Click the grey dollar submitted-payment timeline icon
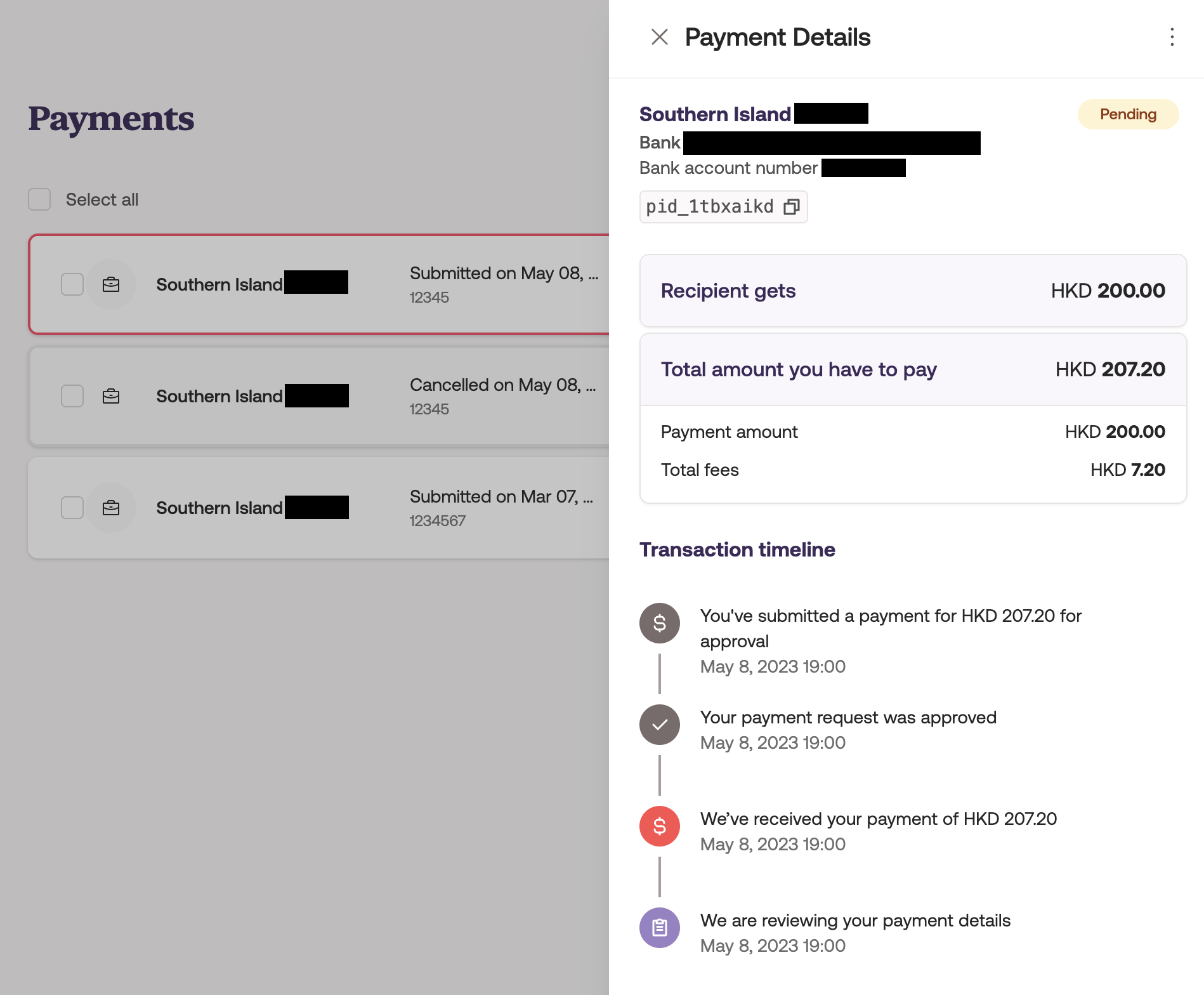Screen dimensions: 1204x995 [659, 623]
